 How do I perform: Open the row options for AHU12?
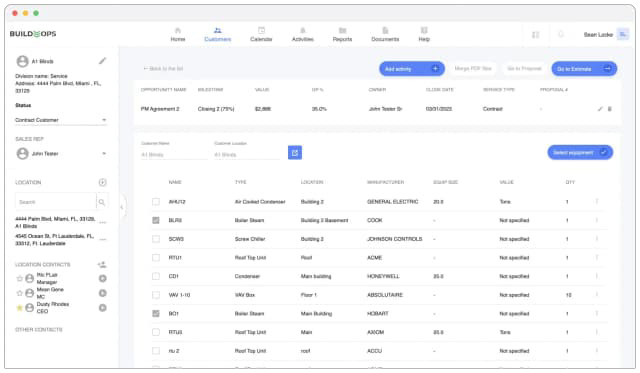(x=597, y=202)
